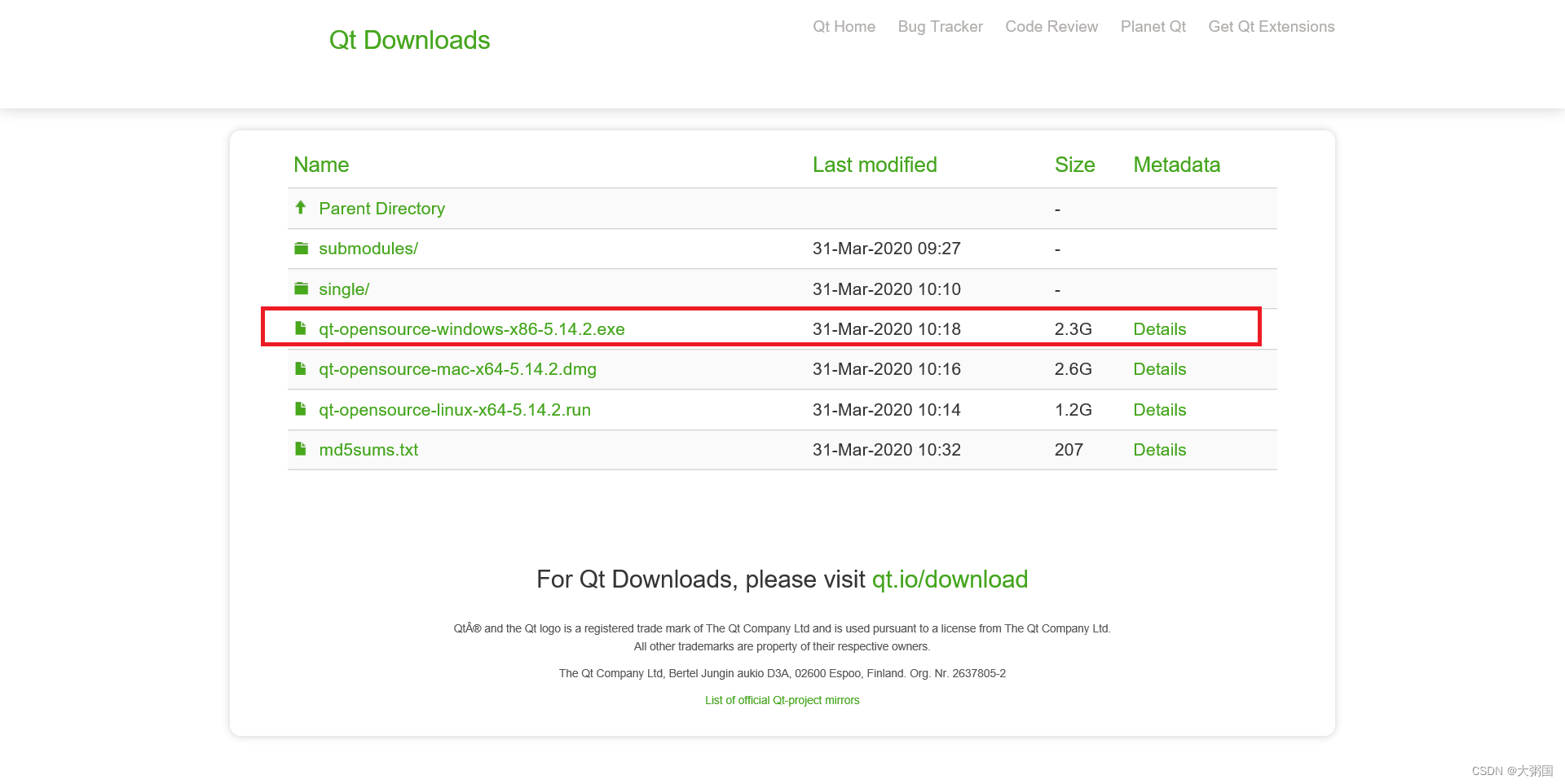Click the file icon for the mac-x64 dmg

[x=301, y=368]
